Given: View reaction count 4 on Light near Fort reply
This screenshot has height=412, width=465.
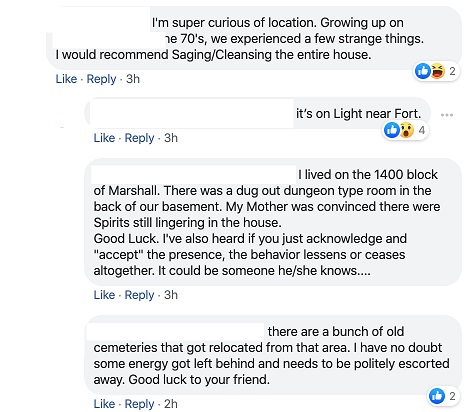Looking at the screenshot, I should [x=422, y=130].
